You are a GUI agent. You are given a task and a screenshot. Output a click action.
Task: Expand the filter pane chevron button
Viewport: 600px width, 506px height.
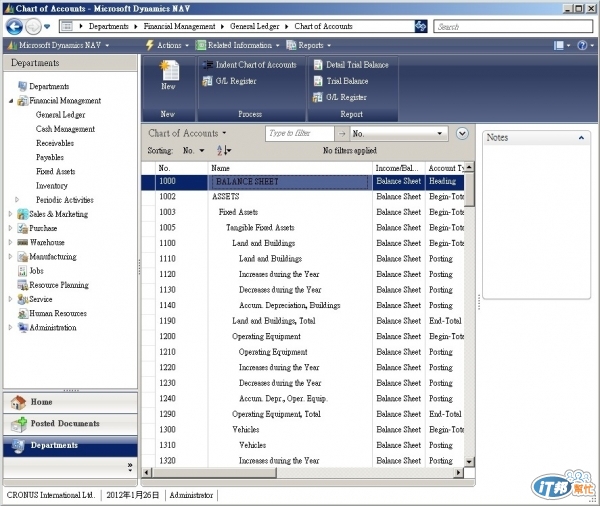462,133
